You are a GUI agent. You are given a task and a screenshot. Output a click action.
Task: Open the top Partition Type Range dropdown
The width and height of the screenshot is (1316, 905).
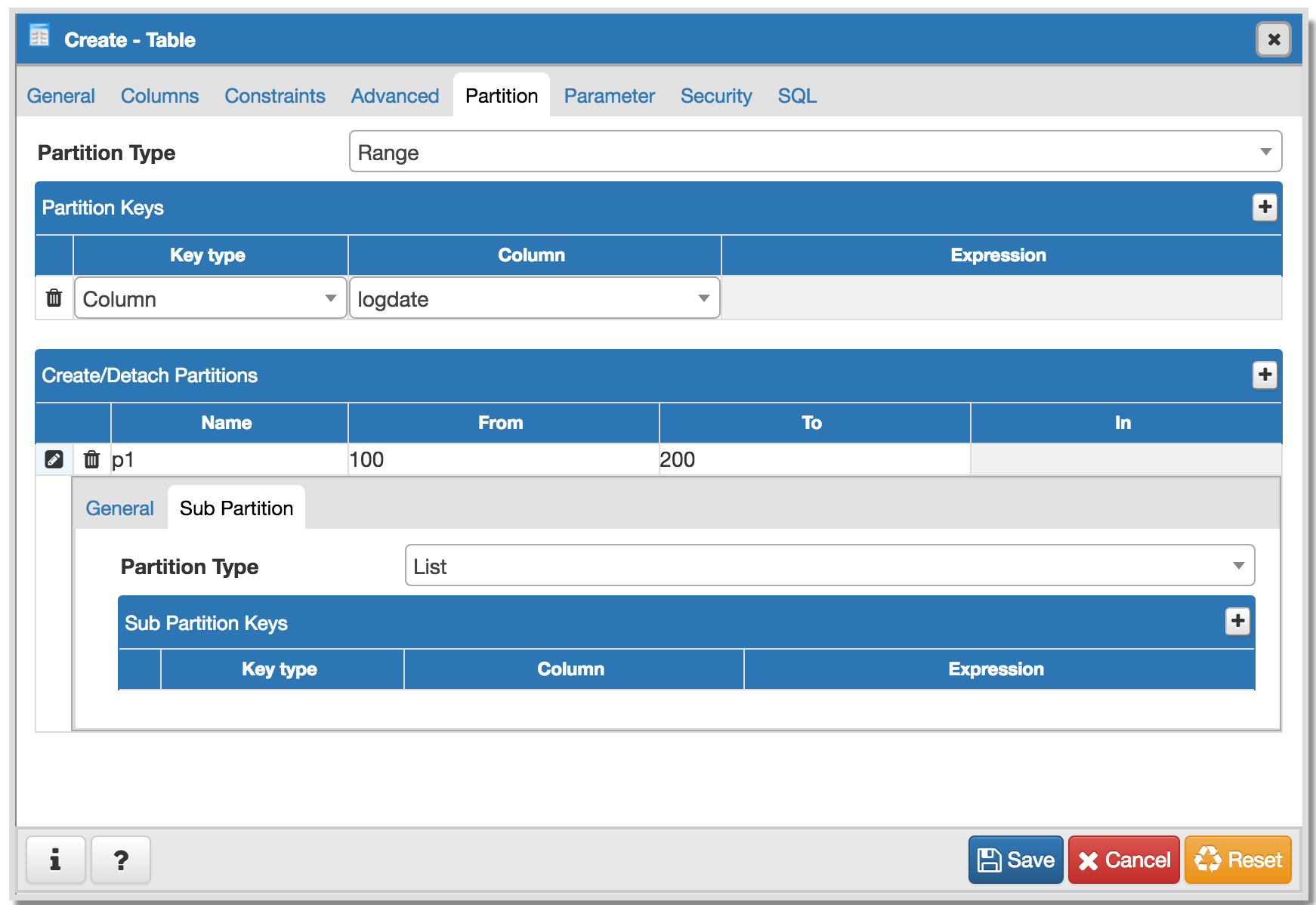tap(814, 152)
